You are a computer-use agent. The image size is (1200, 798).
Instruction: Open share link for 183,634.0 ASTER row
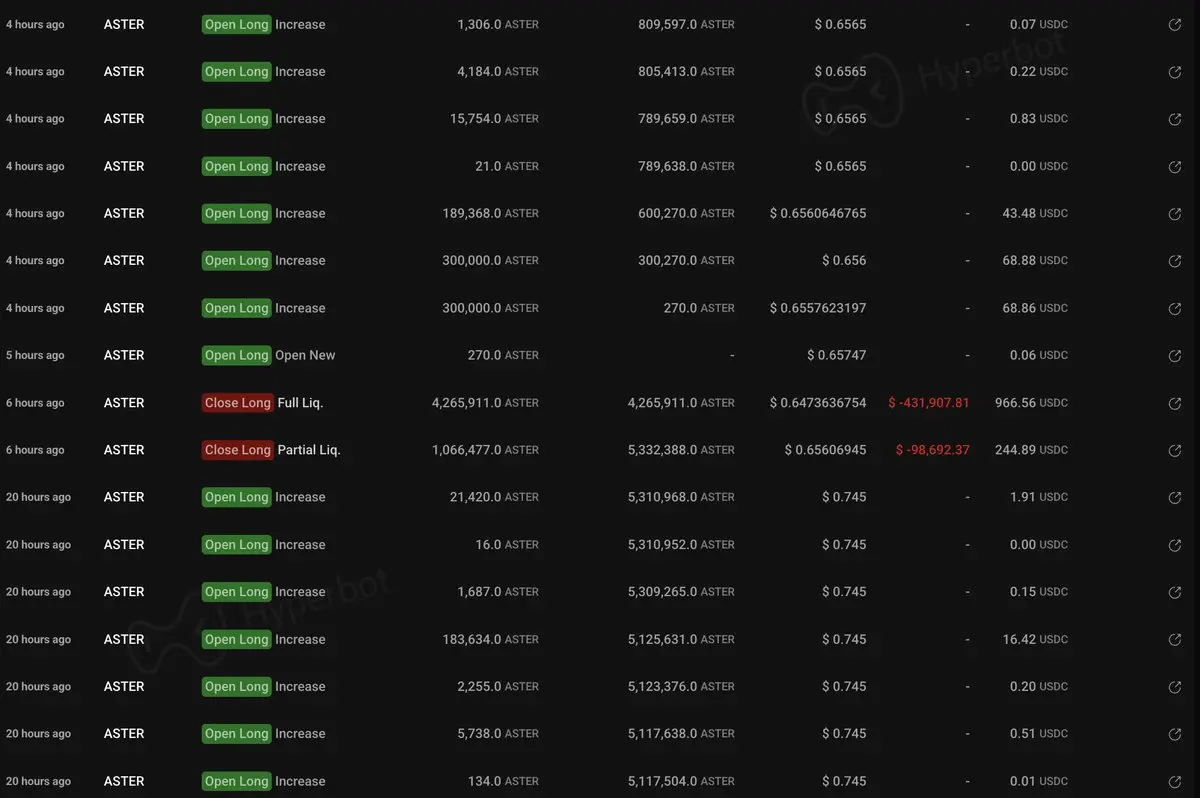tap(1175, 640)
